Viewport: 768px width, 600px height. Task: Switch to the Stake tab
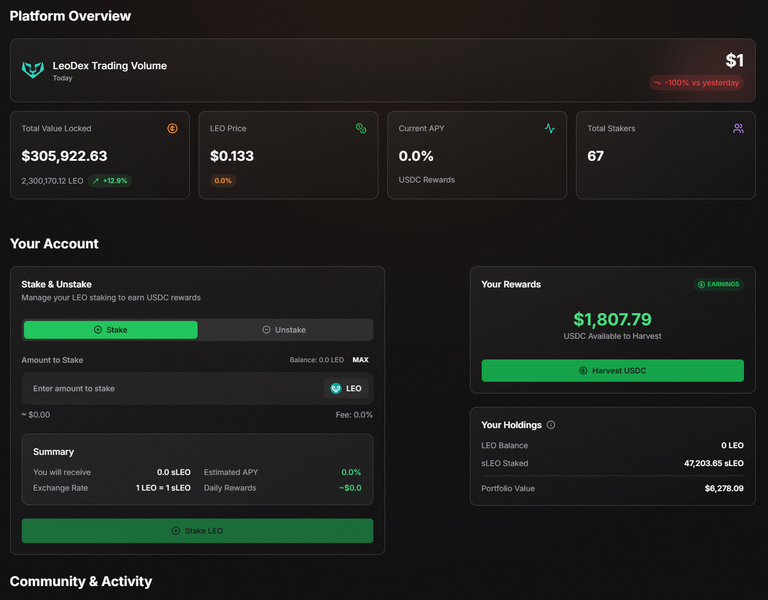tap(111, 330)
